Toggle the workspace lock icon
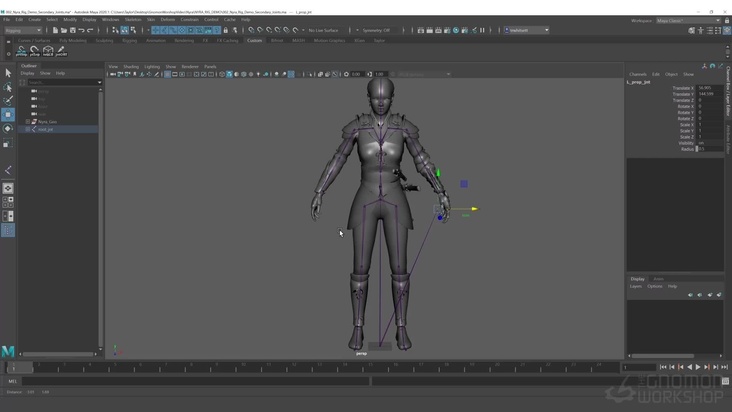The height and width of the screenshot is (412, 732). coord(727,21)
